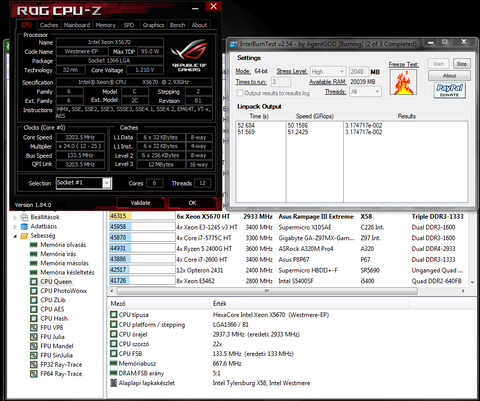Screen dimensions: 480x401
Task: Open the Threads dropdown in IntelBurnTest
Action: tap(365, 91)
